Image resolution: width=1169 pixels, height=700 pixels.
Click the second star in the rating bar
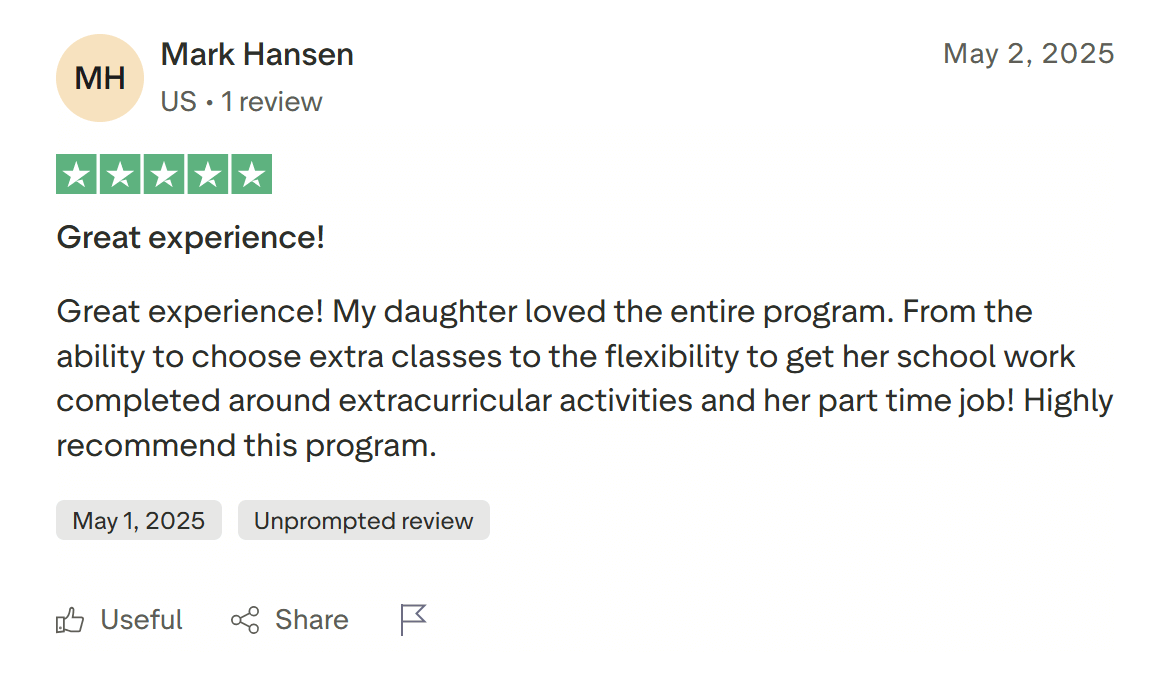coord(119,173)
